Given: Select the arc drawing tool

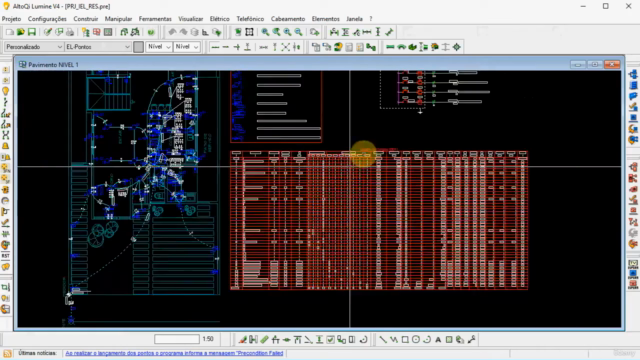Looking at the screenshot, I should (427, 340).
